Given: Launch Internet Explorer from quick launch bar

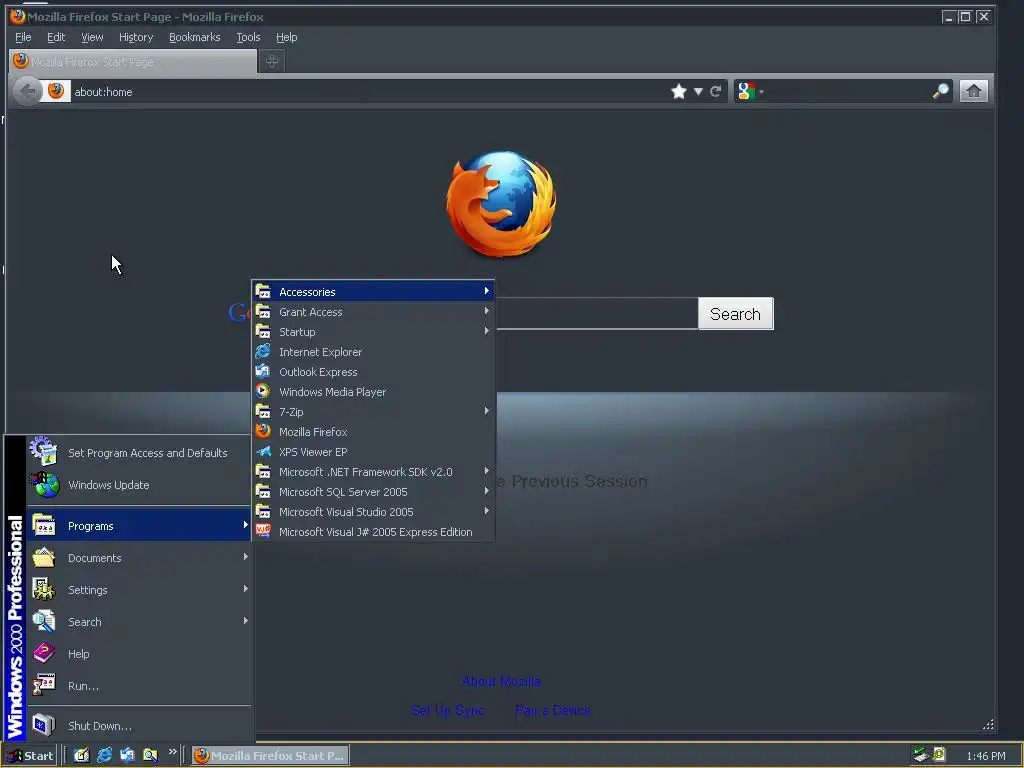Looking at the screenshot, I should [x=104, y=755].
